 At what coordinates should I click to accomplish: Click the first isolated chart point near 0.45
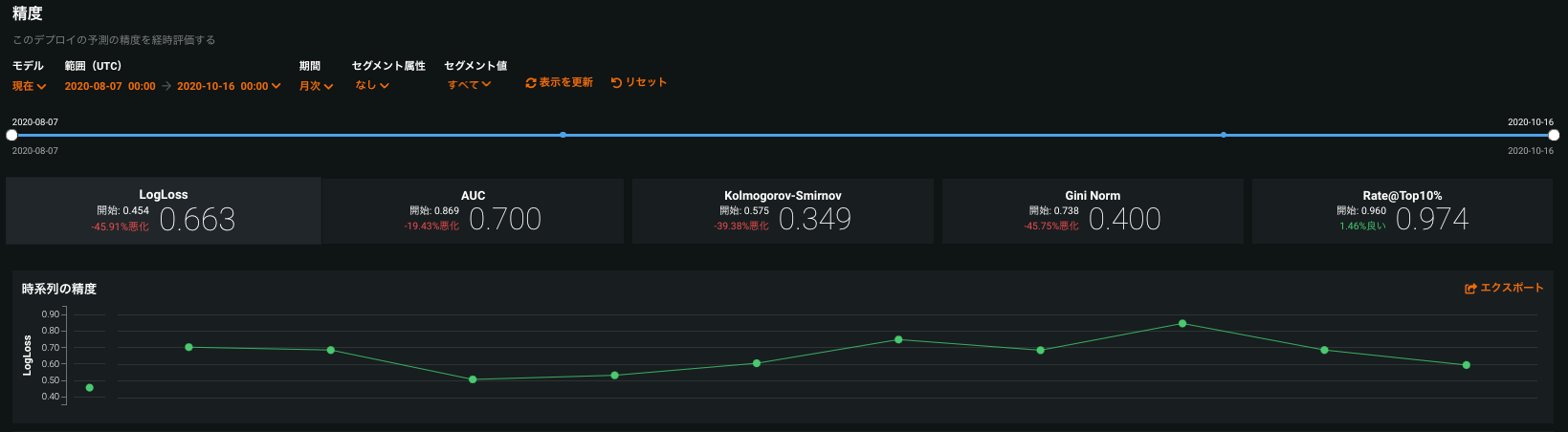click(90, 388)
